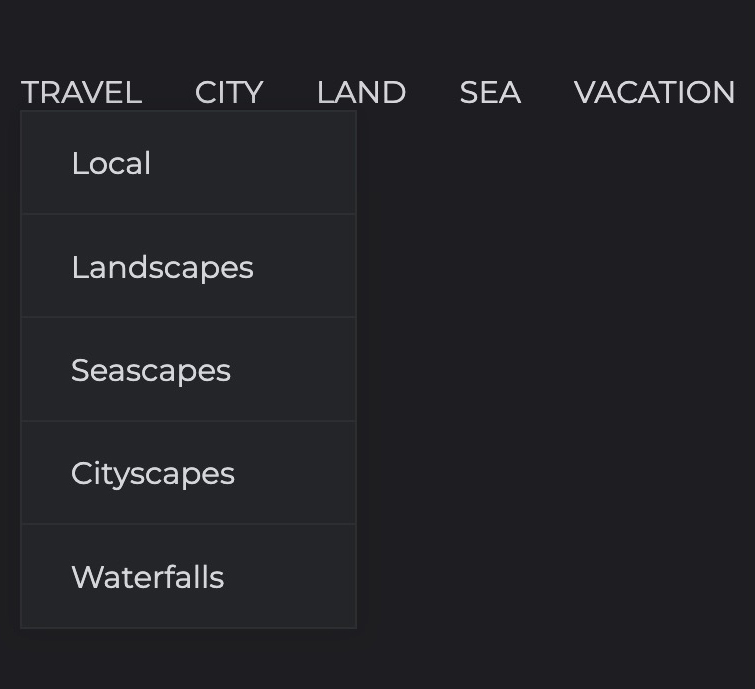Visit the Local travel category link
The height and width of the screenshot is (689, 755).
coord(188,163)
